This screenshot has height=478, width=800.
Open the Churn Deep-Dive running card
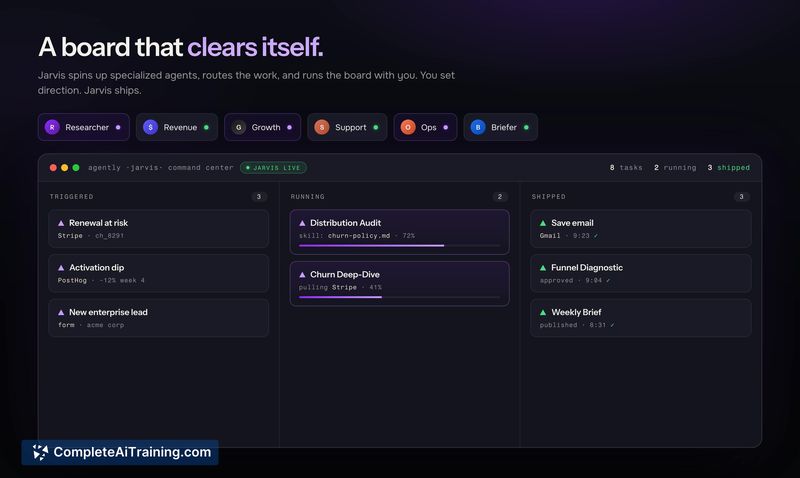point(399,284)
